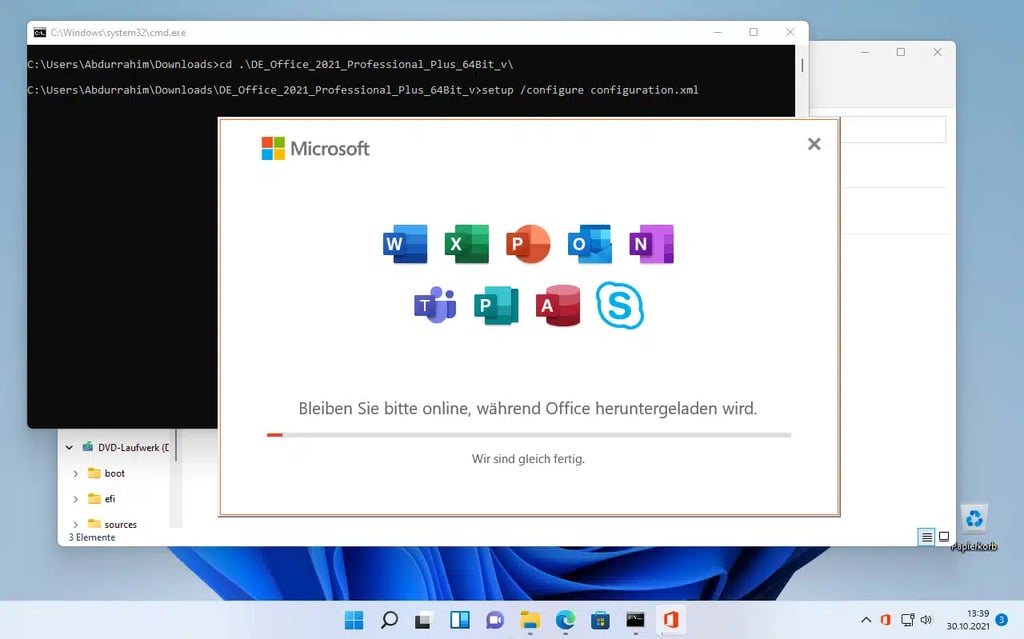Click the '3 Elemente' status text

[92, 537]
